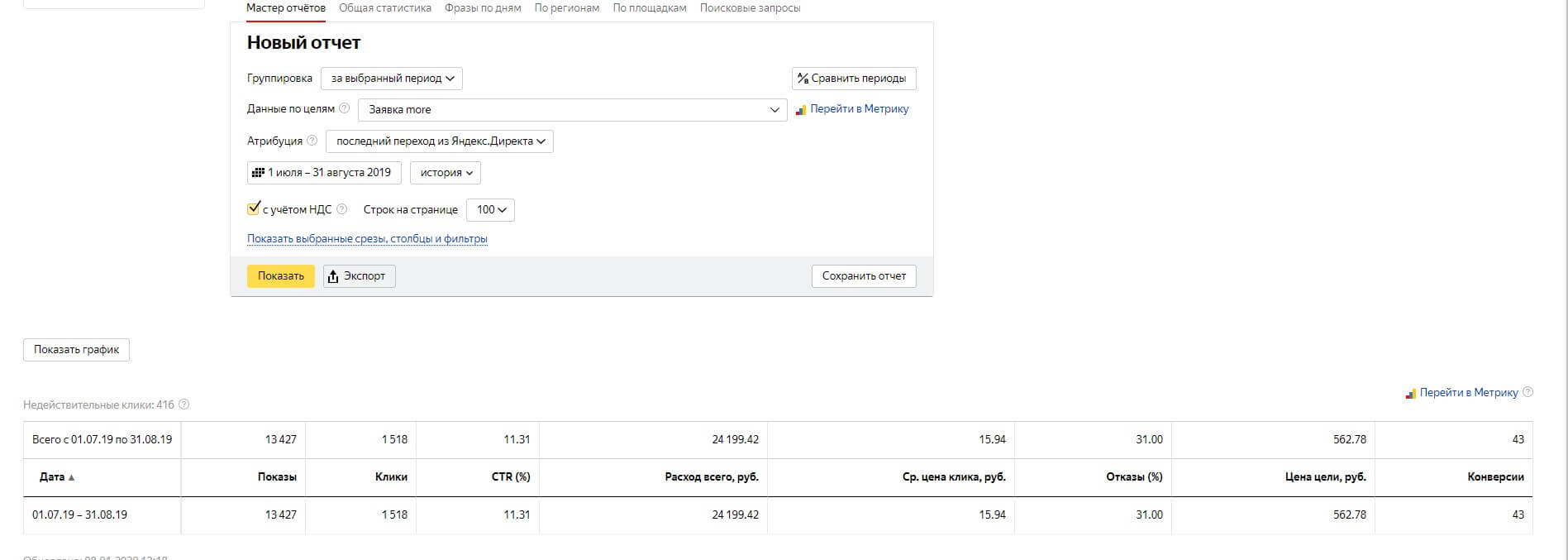Click the Сохранить отчет button
1568x560 pixels.
pyautogui.click(x=864, y=276)
